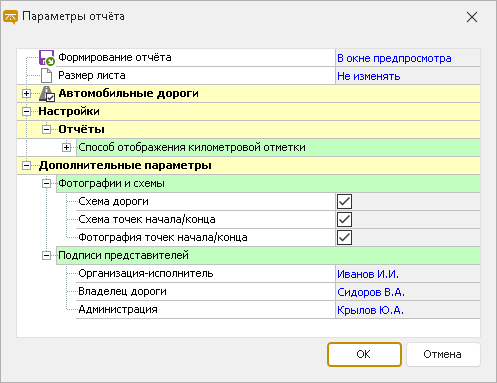The height and width of the screenshot is (383, 497).
Task: Click the road icon beside Автомобильные дороги
Action: (47, 94)
